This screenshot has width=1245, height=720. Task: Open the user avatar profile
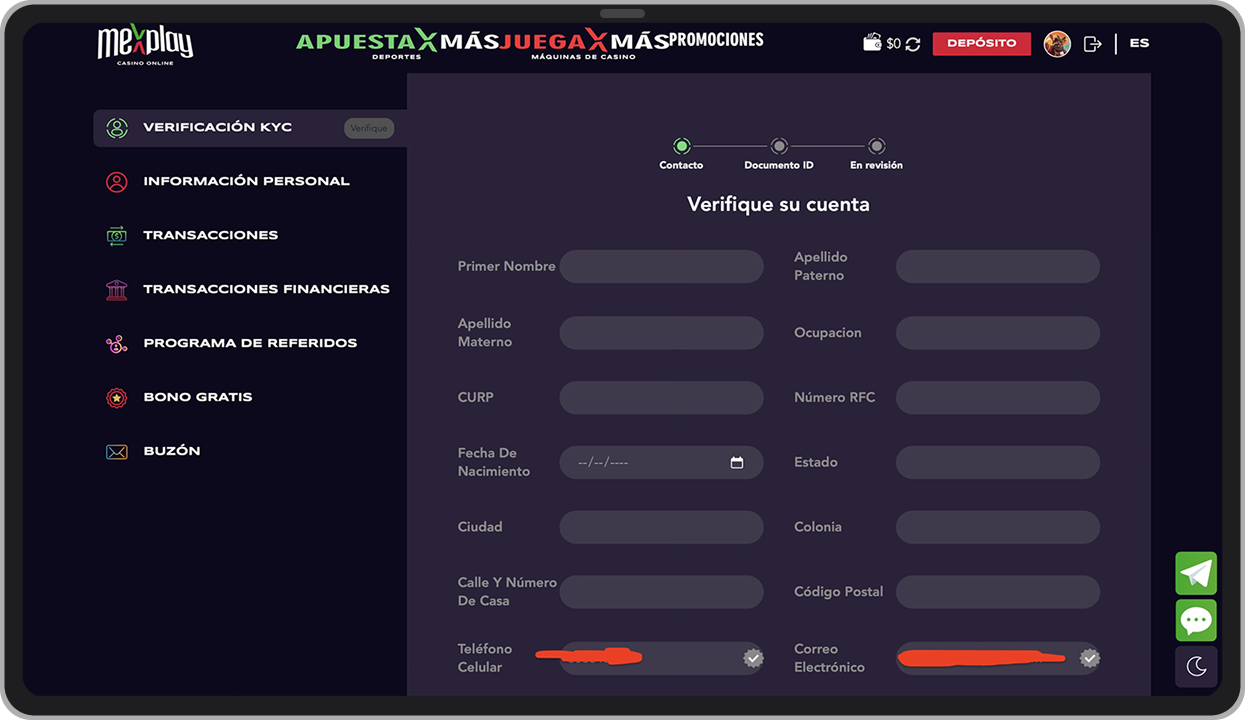tap(1057, 44)
